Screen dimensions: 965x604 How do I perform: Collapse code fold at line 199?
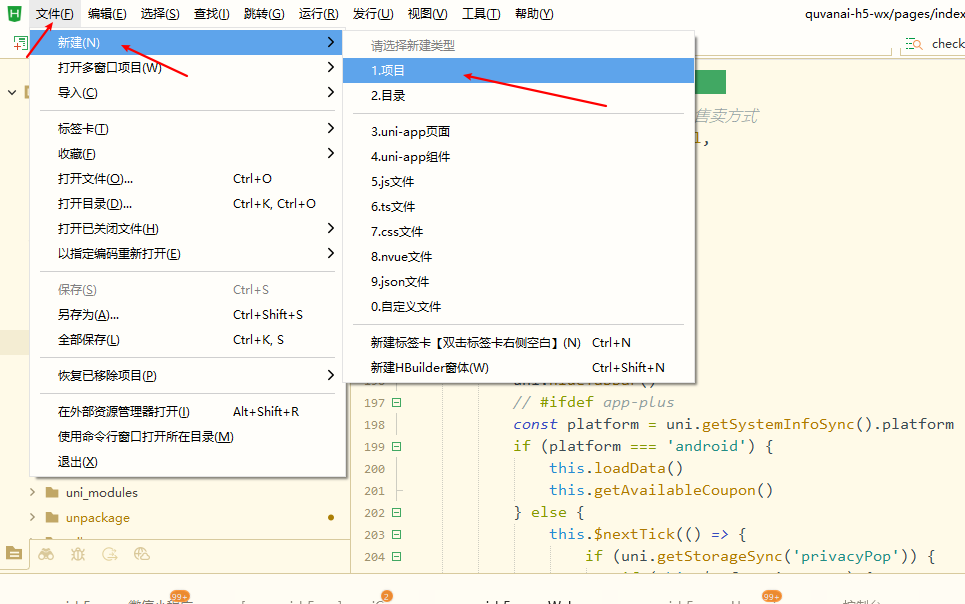click(x=396, y=446)
